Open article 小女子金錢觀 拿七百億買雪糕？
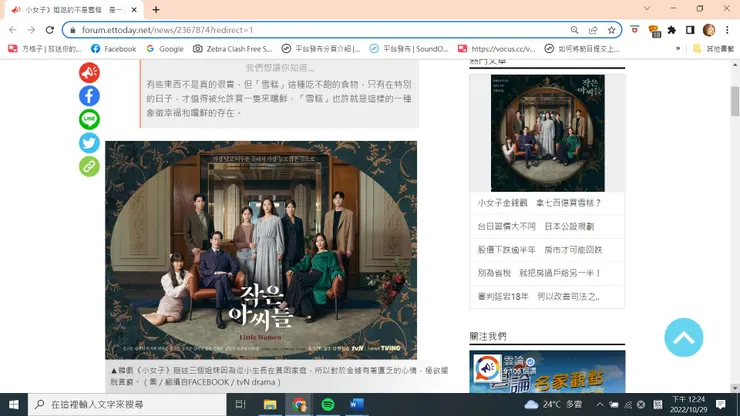740x416 pixels. 539,203
